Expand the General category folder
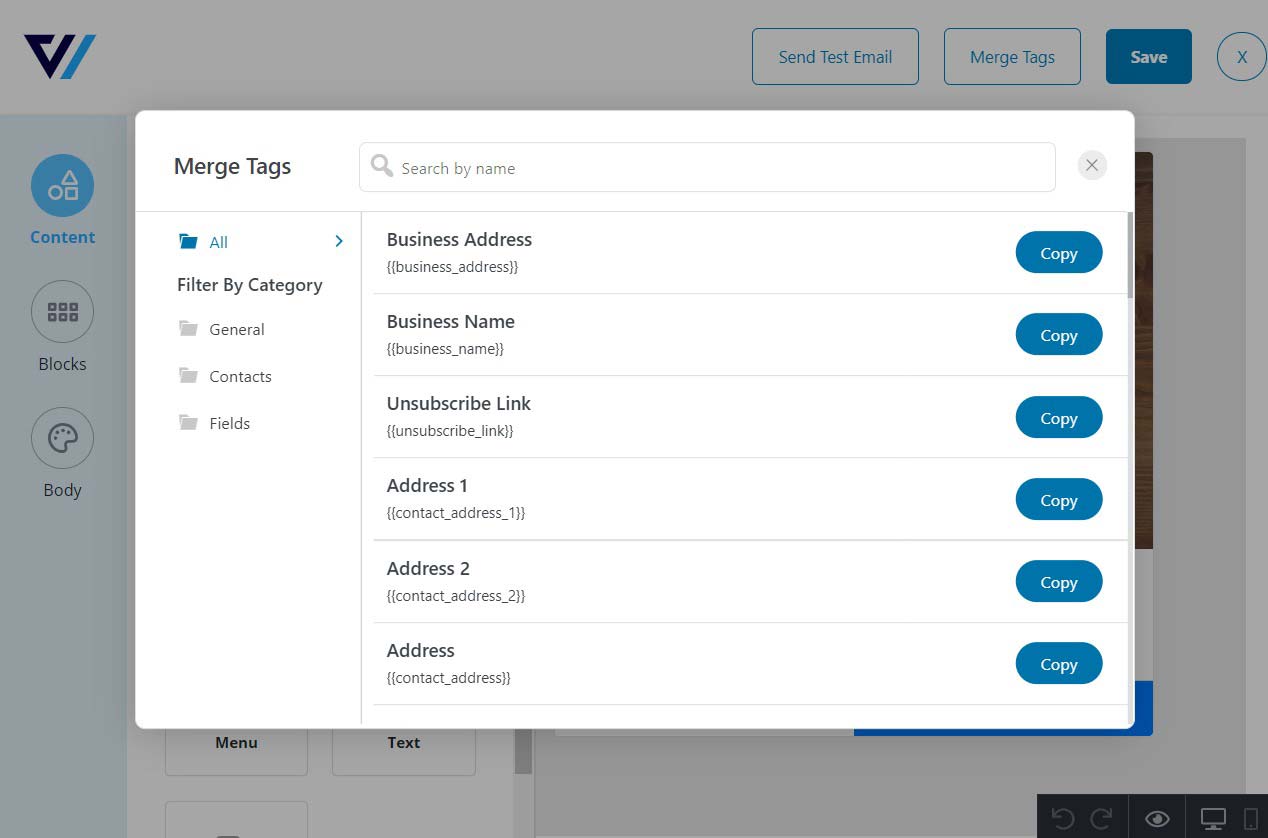 (237, 329)
